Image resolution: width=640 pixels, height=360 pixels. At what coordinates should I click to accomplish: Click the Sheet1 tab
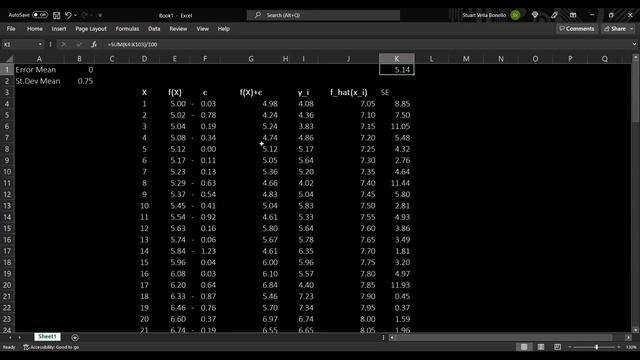point(47,337)
